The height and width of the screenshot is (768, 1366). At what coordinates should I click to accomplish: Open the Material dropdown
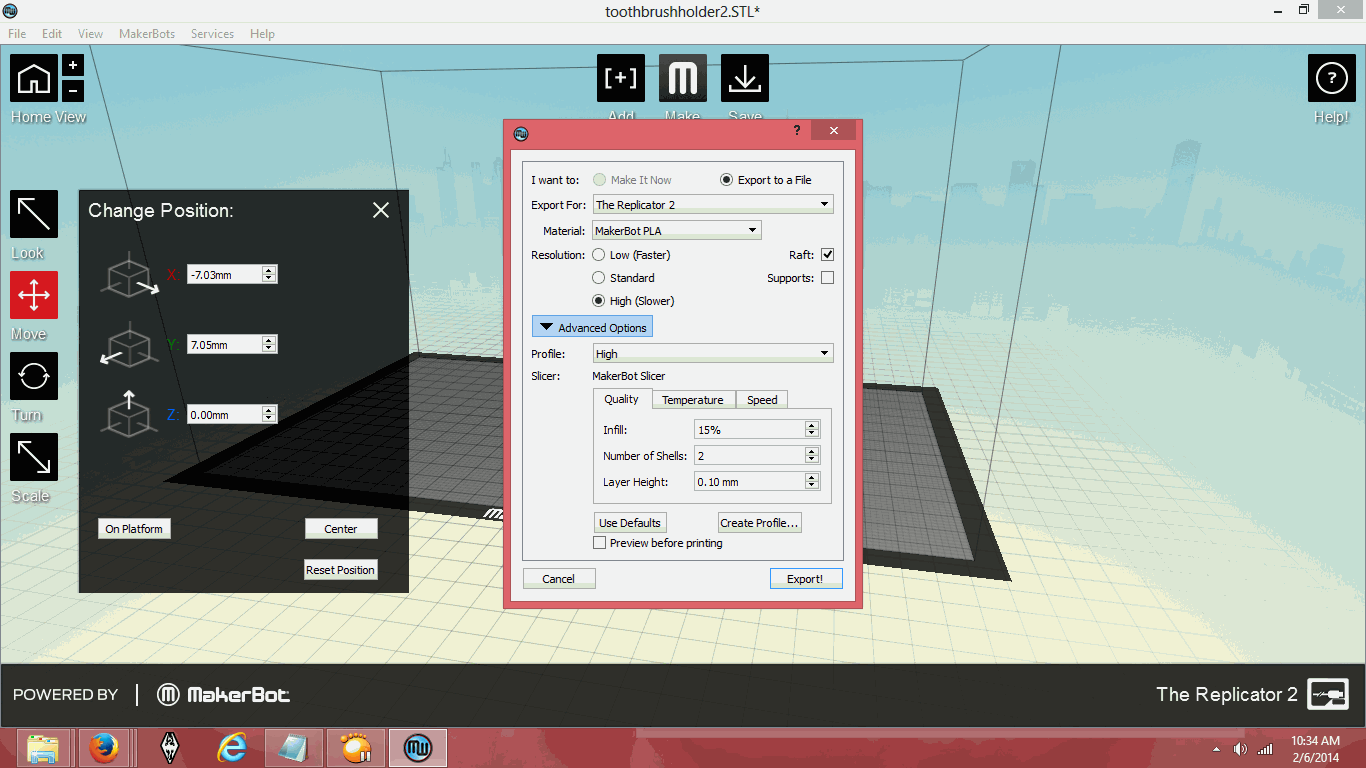[x=677, y=231]
